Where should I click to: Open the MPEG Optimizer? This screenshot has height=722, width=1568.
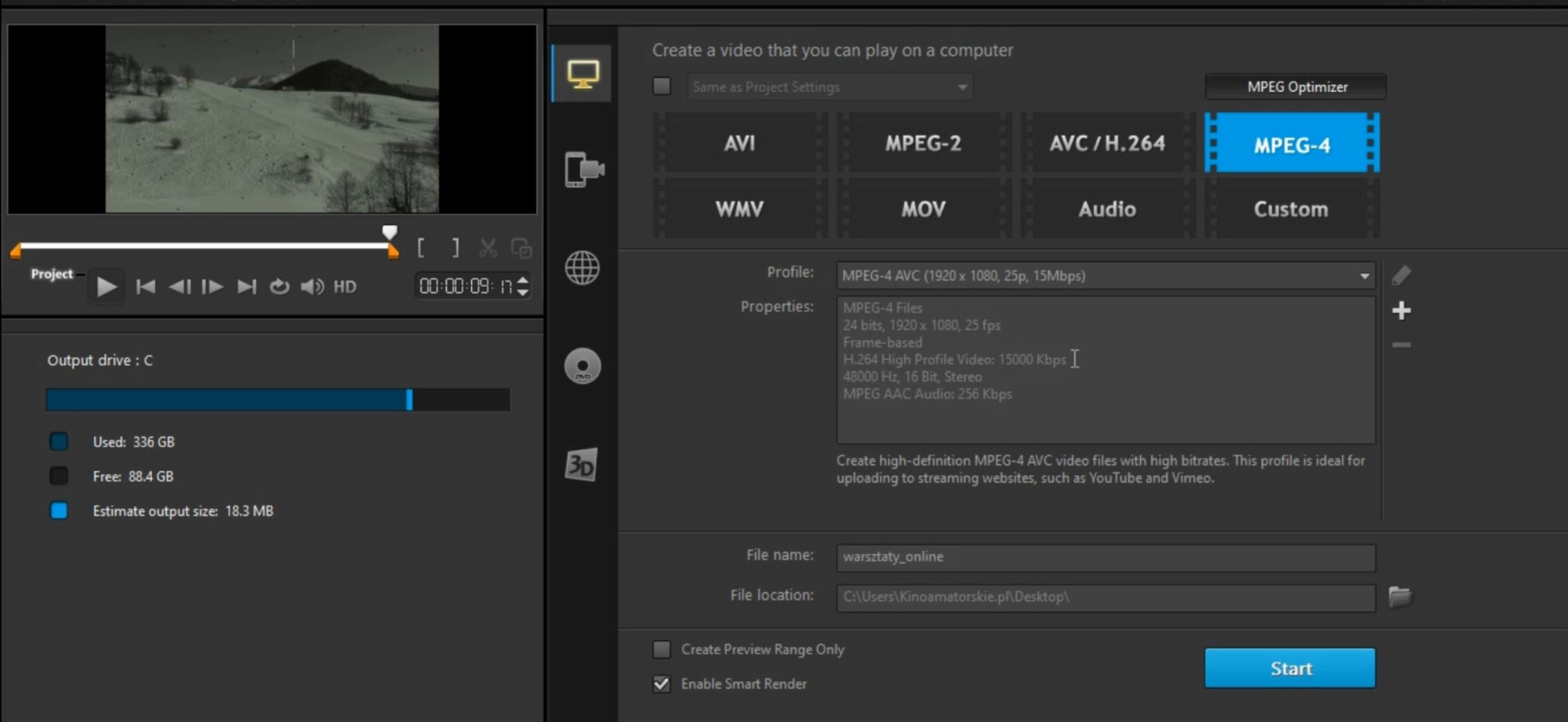(1296, 87)
